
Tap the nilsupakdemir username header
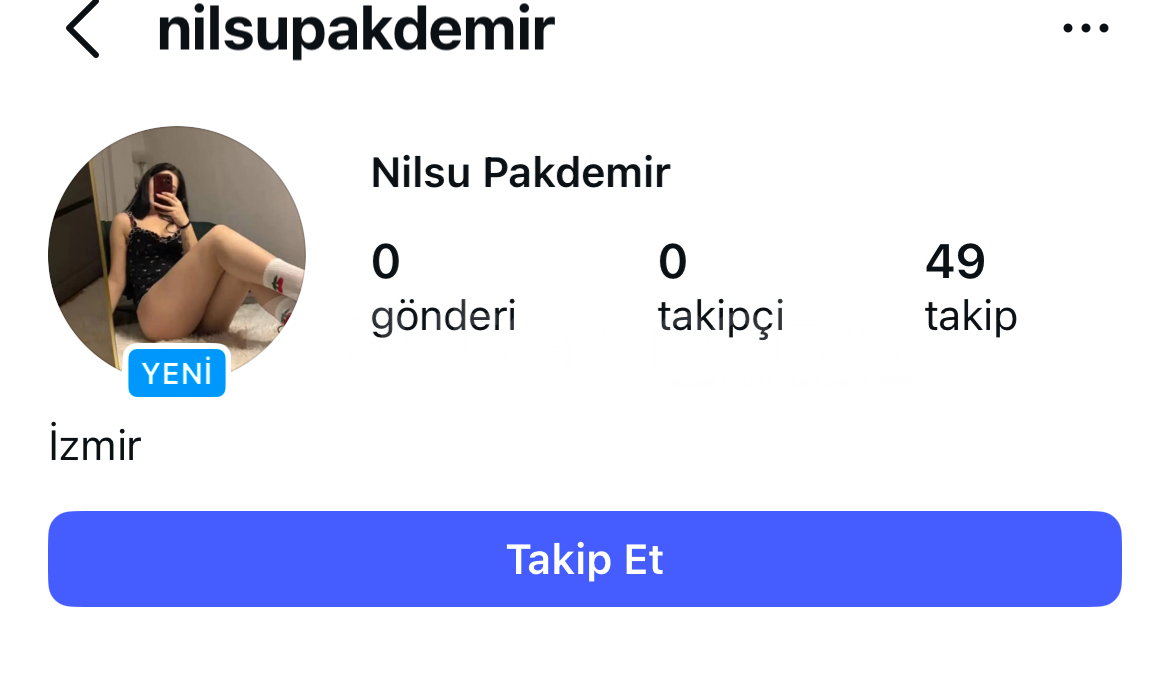click(x=356, y=30)
